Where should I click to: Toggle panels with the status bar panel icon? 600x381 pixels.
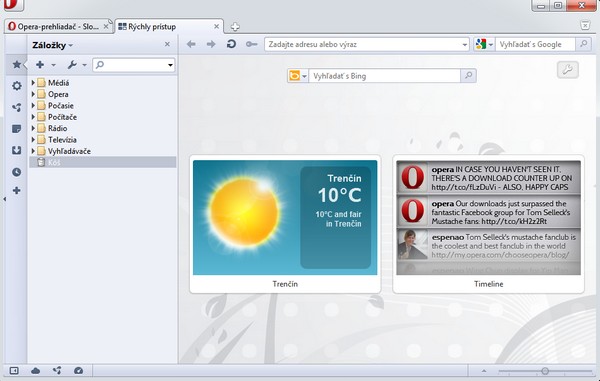[x=14, y=371]
